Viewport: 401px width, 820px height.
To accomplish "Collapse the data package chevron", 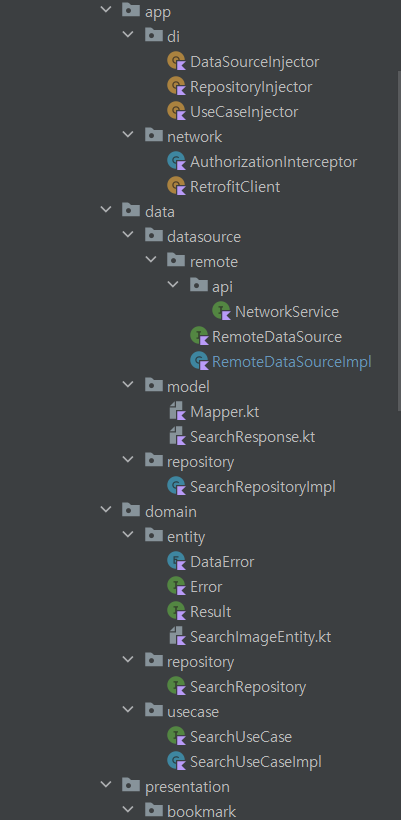I will click(x=106, y=211).
